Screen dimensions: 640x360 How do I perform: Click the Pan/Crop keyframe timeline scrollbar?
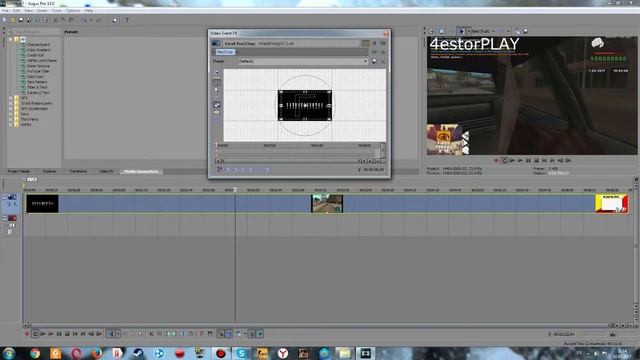click(x=291, y=161)
